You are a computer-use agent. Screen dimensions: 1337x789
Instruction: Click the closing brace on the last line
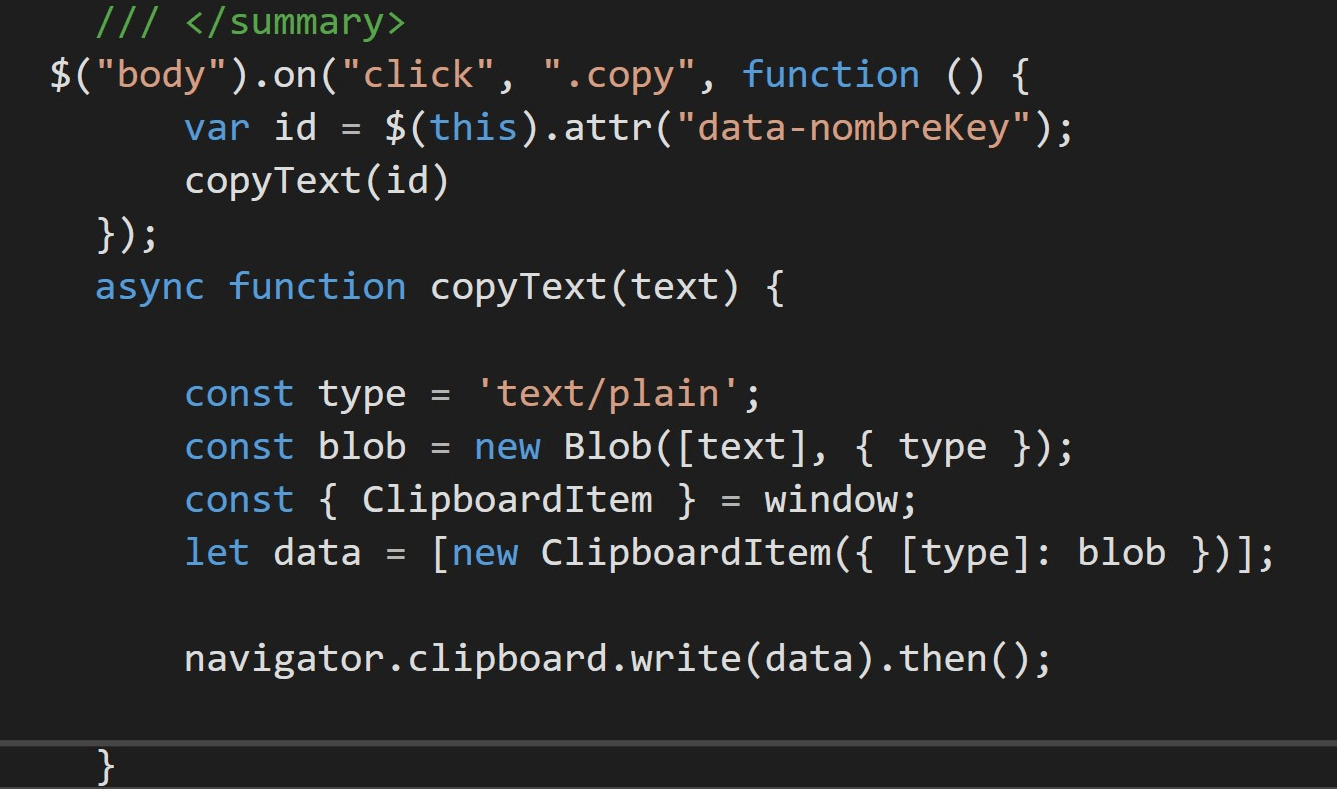pos(104,766)
